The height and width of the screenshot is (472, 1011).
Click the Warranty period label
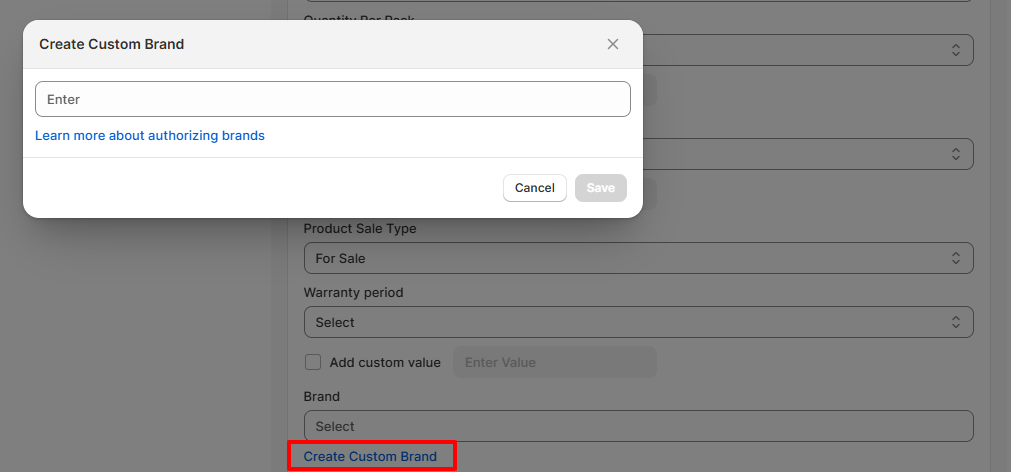tap(353, 292)
